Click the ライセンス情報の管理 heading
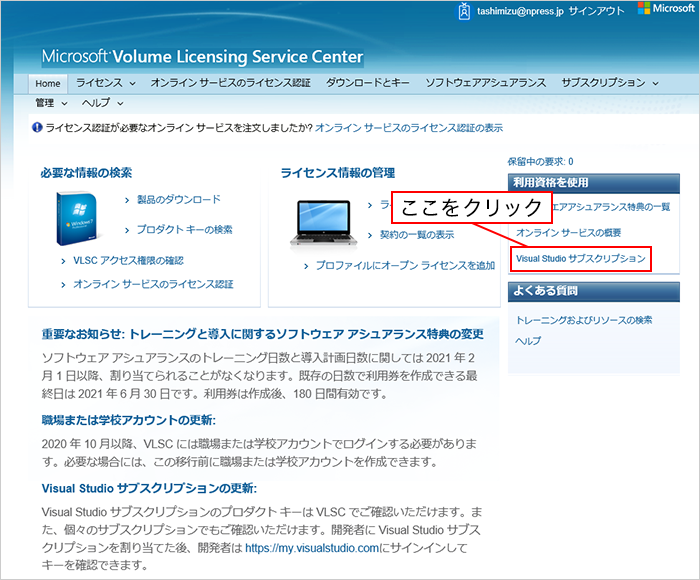 pyautogui.click(x=338, y=173)
